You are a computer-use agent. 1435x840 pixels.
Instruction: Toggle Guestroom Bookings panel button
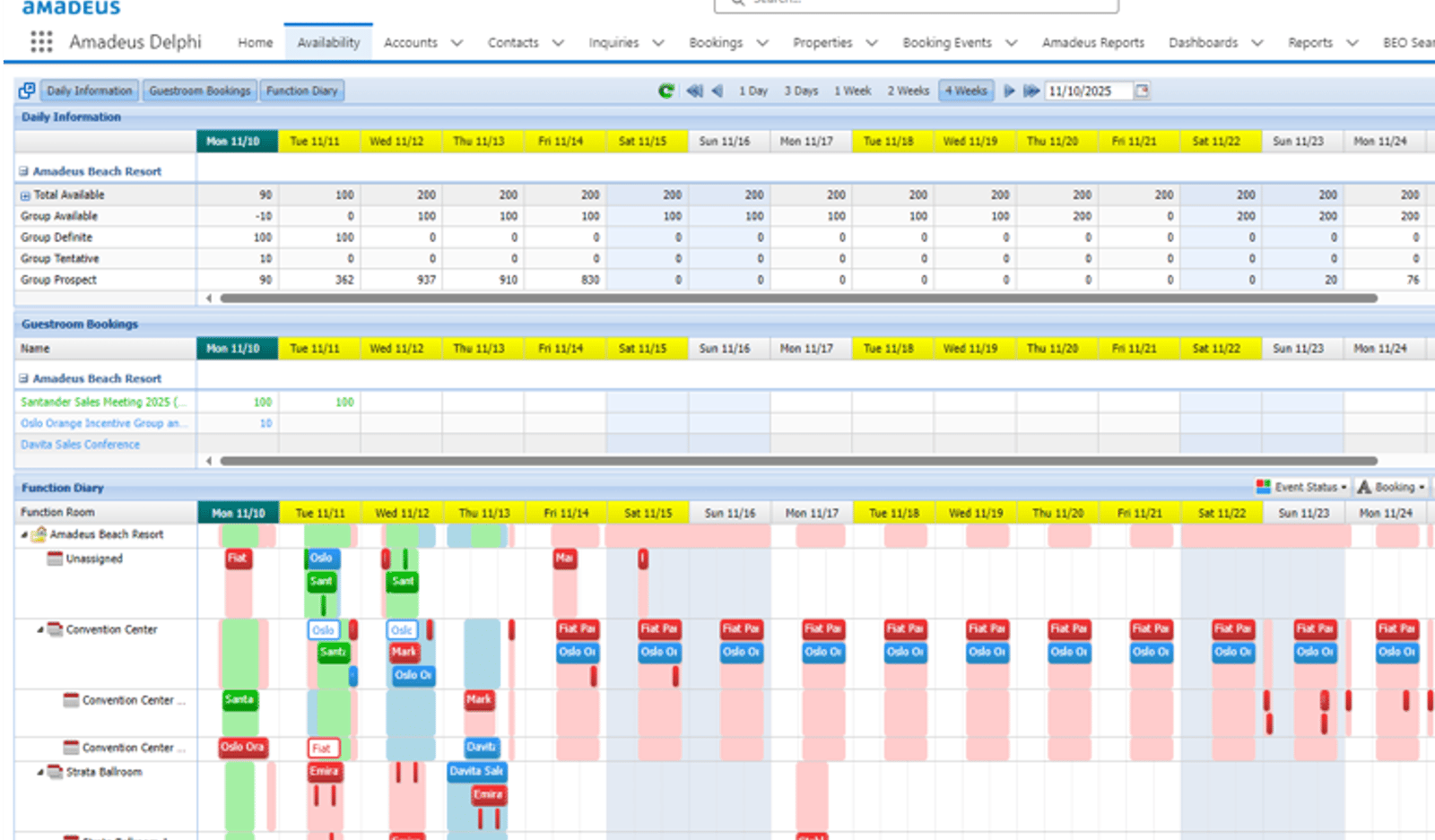point(199,91)
